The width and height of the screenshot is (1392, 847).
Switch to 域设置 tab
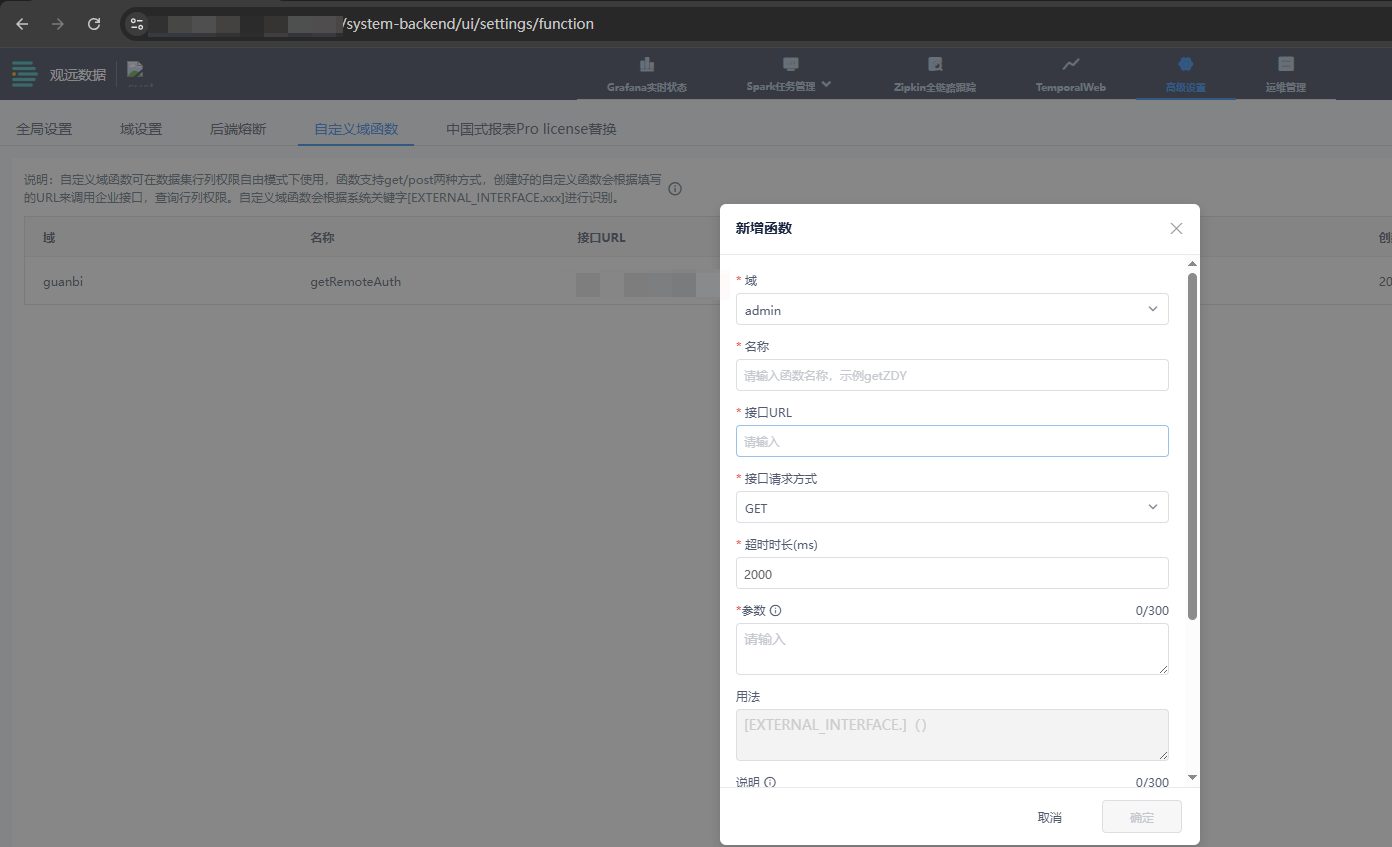coord(141,129)
